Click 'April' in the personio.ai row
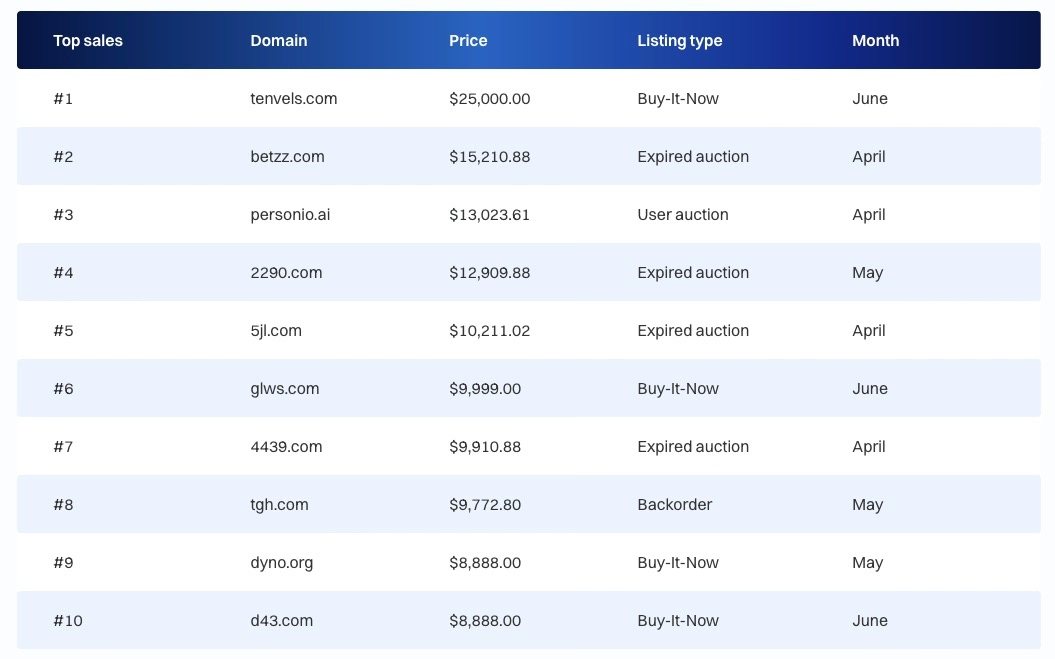 (x=869, y=215)
